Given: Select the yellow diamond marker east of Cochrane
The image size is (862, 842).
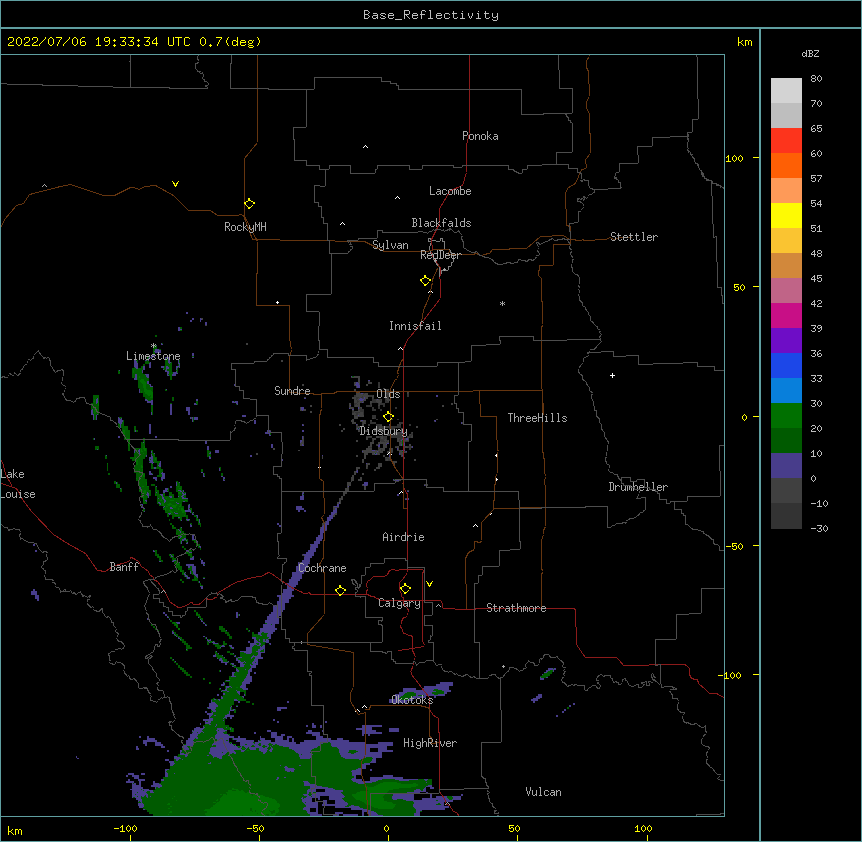Looking at the screenshot, I should click(x=340, y=590).
